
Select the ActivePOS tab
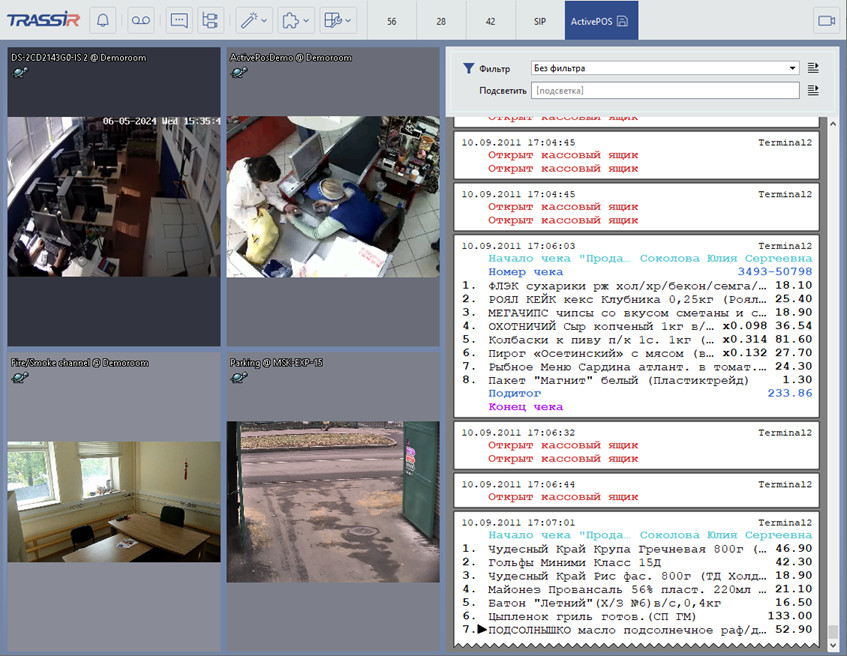point(602,21)
